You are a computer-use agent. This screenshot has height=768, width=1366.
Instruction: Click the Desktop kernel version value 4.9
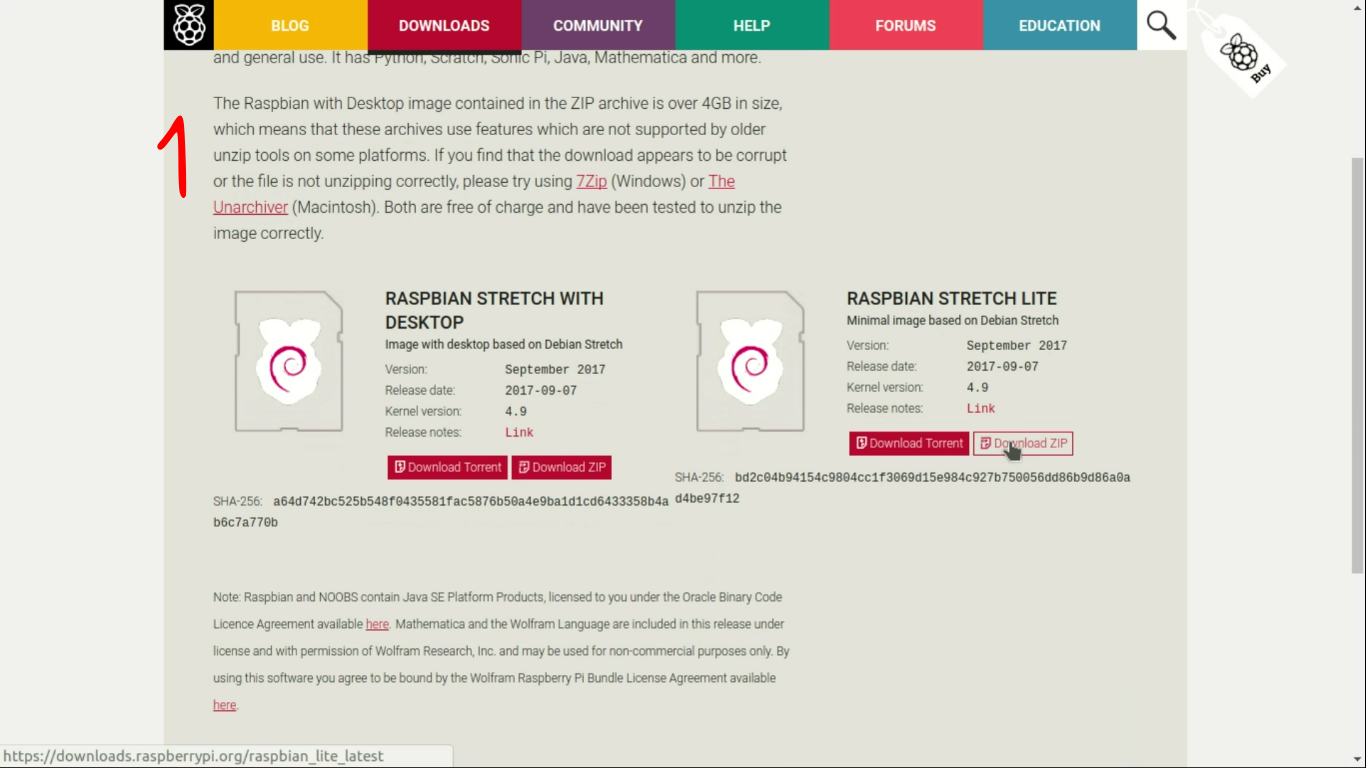[516, 411]
